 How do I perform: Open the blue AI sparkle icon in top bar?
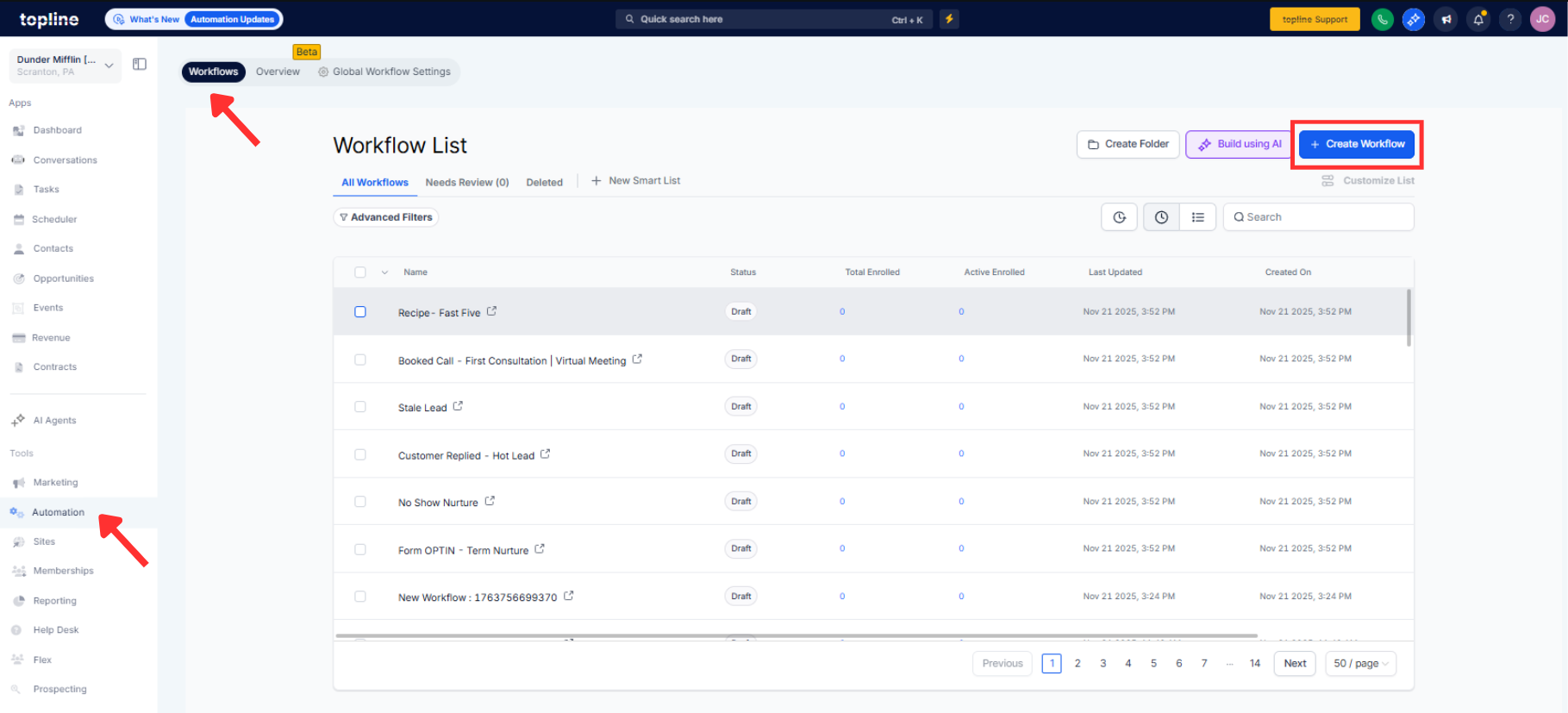coord(1414,19)
